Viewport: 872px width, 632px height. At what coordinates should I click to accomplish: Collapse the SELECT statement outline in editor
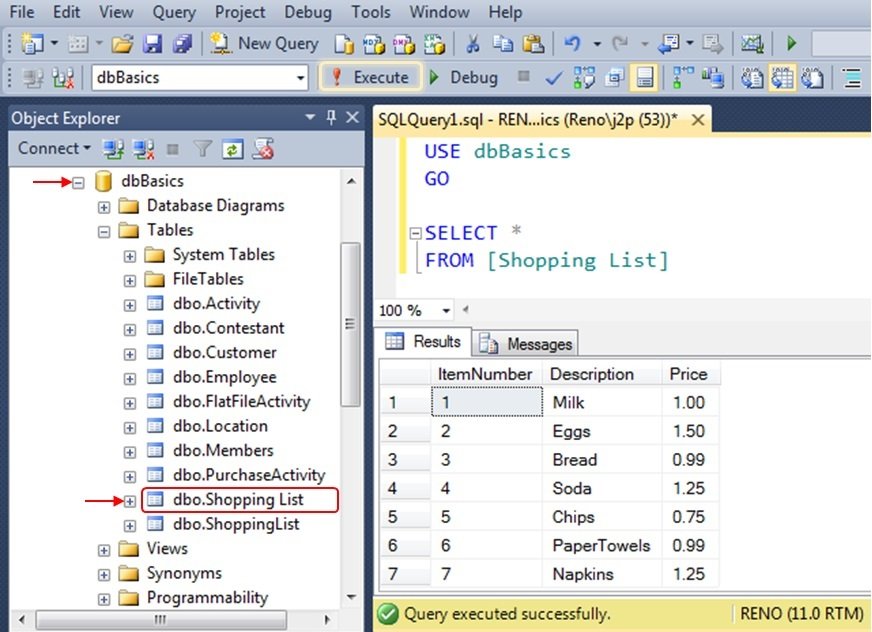(415, 233)
